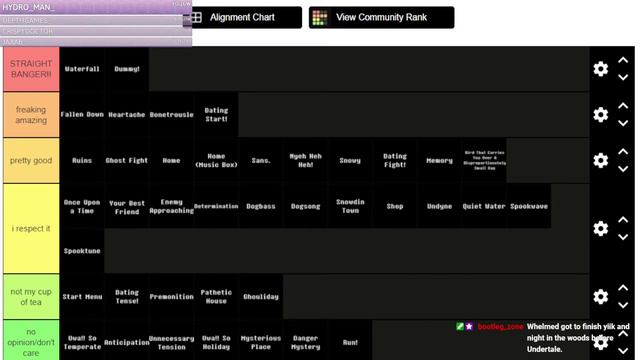Select the Ruins tile
Screen dimensions: 640x360
coord(82,160)
